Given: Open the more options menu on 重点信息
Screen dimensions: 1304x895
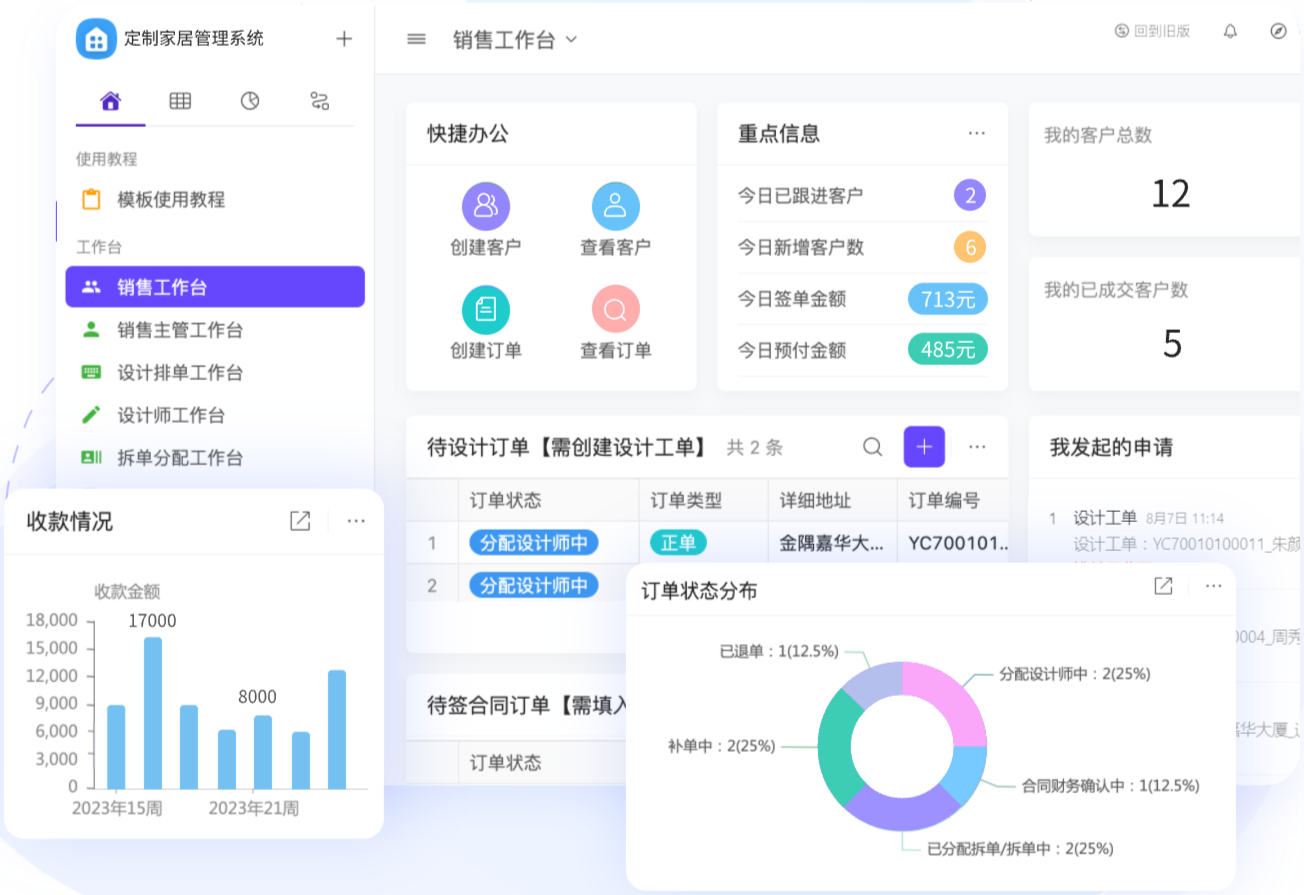Looking at the screenshot, I should (976, 133).
